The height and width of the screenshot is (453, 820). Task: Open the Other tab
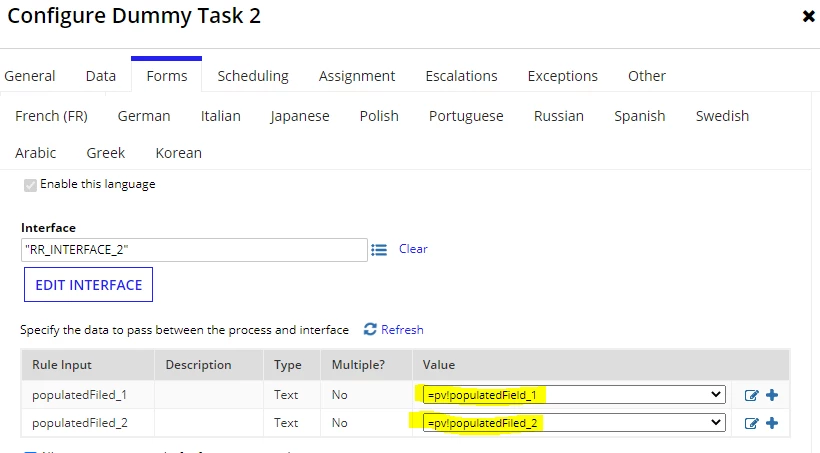point(646,76)
